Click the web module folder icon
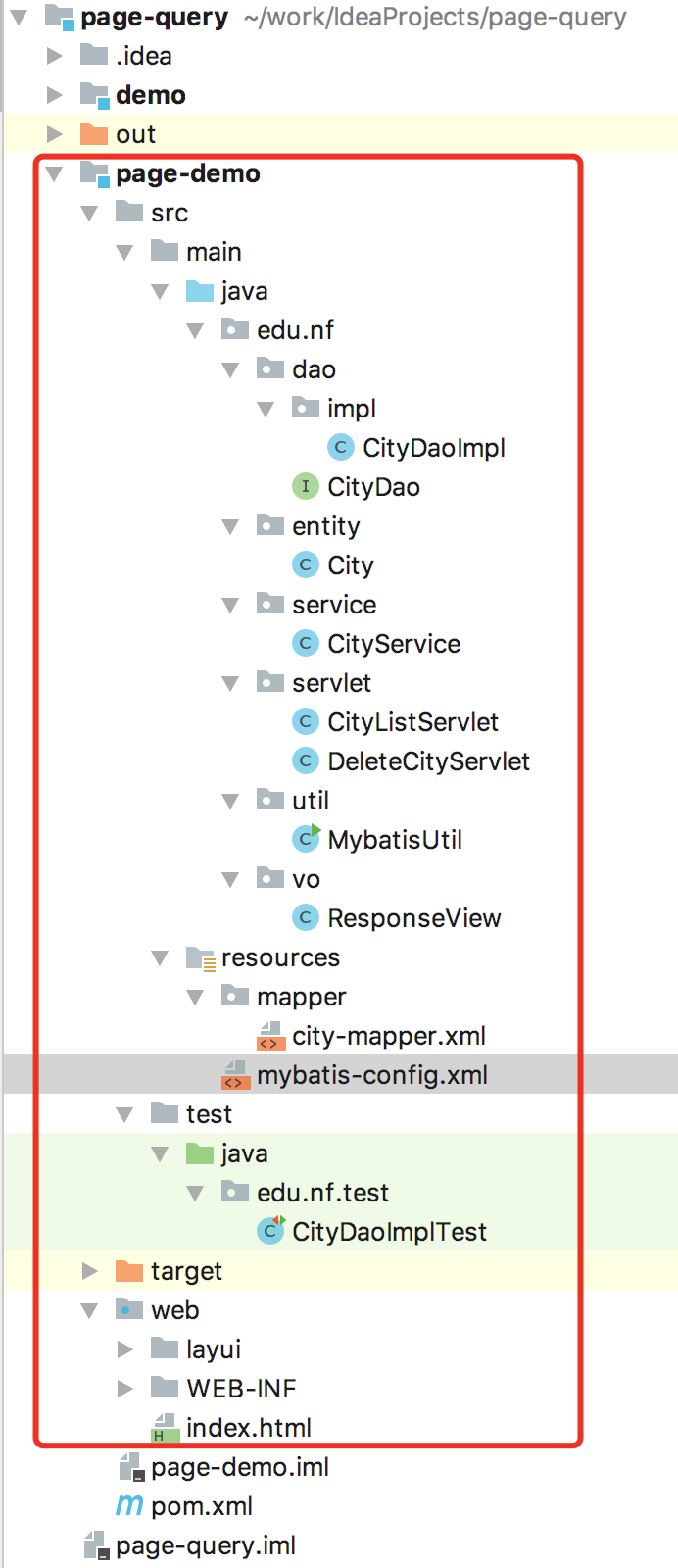This screenshot has height=1568, width=678. [x=129, y=1310]
